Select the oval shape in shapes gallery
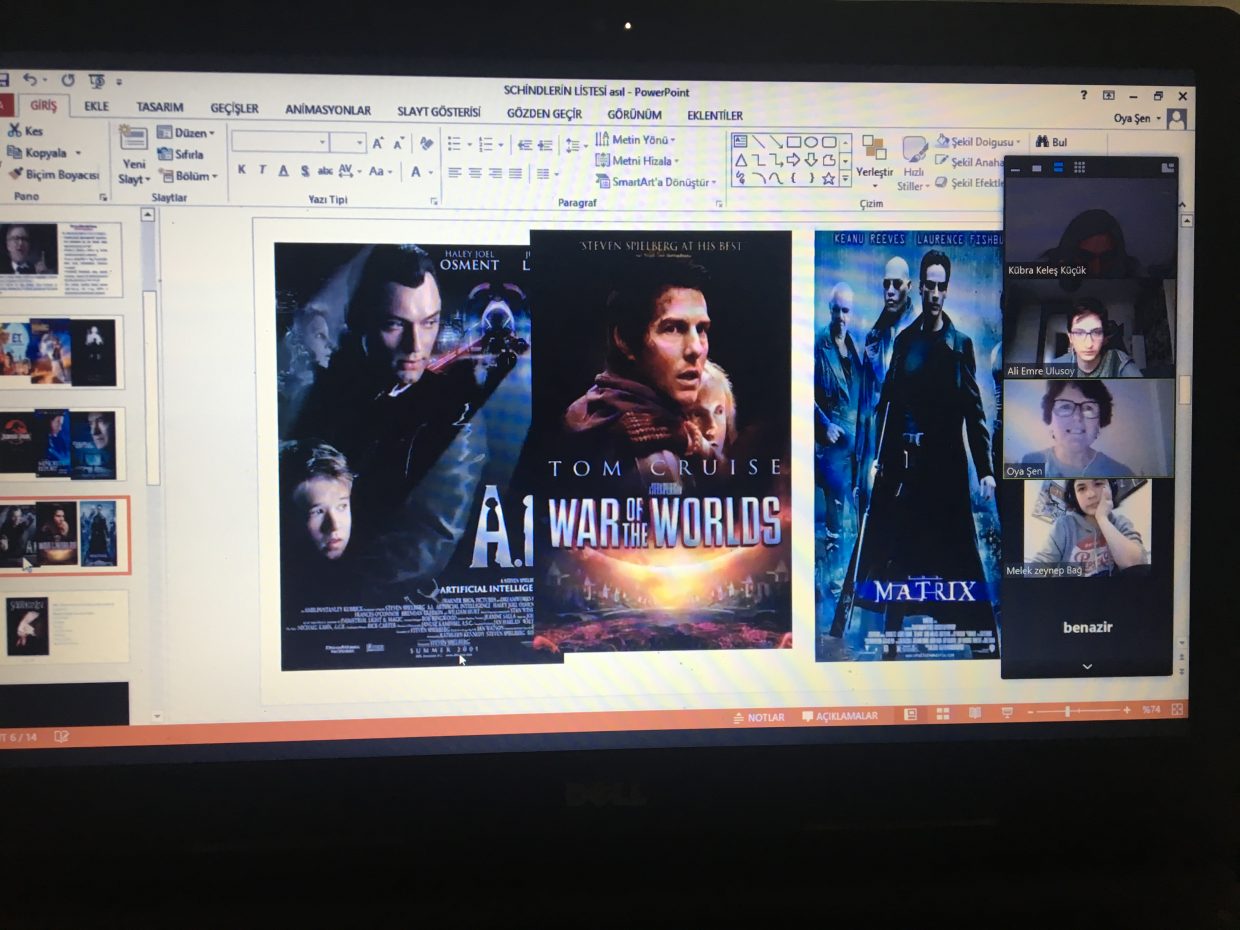This screenshot has height=930, width=1240. point(811,142)
